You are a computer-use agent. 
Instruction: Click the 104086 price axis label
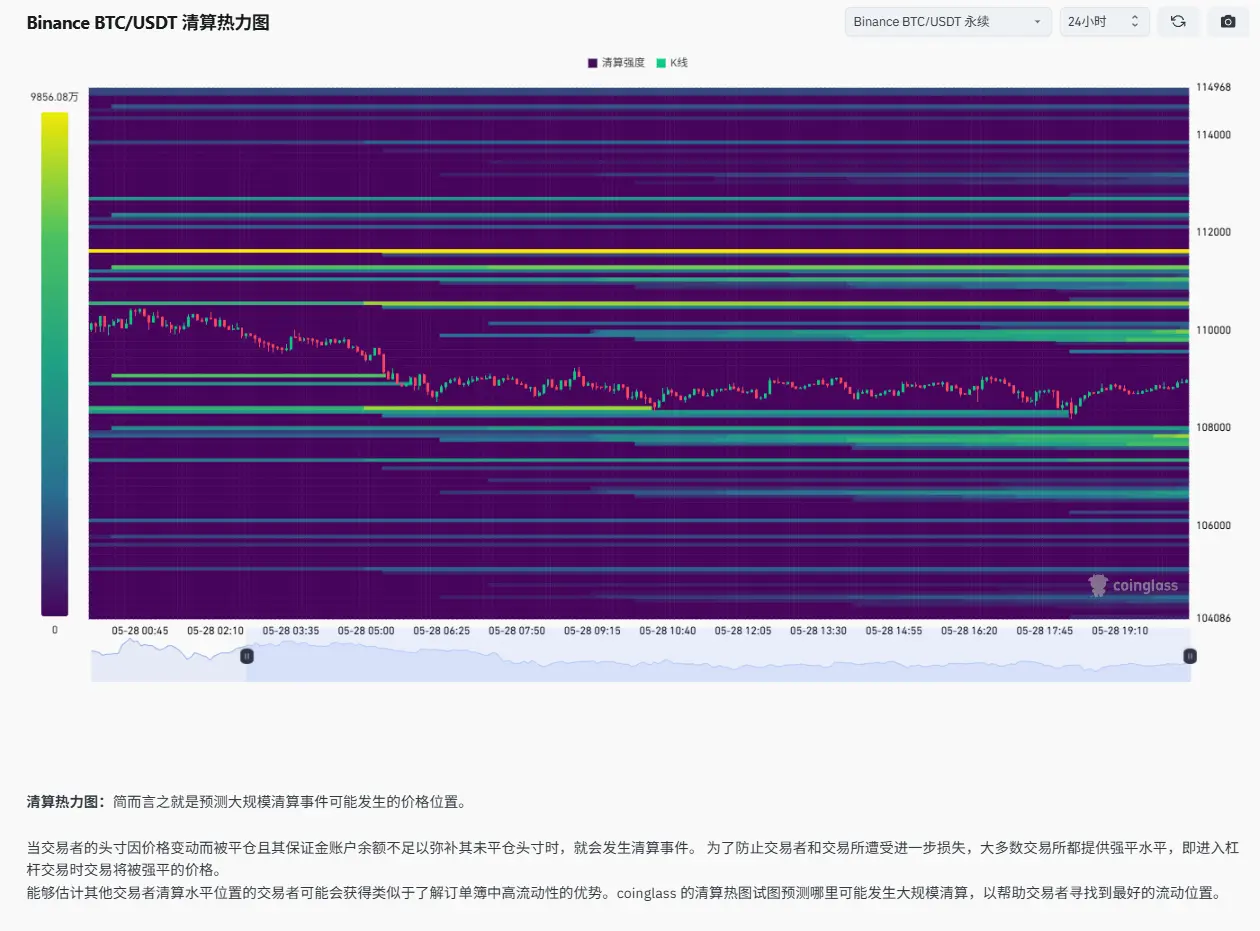[x=1213, y=618]
